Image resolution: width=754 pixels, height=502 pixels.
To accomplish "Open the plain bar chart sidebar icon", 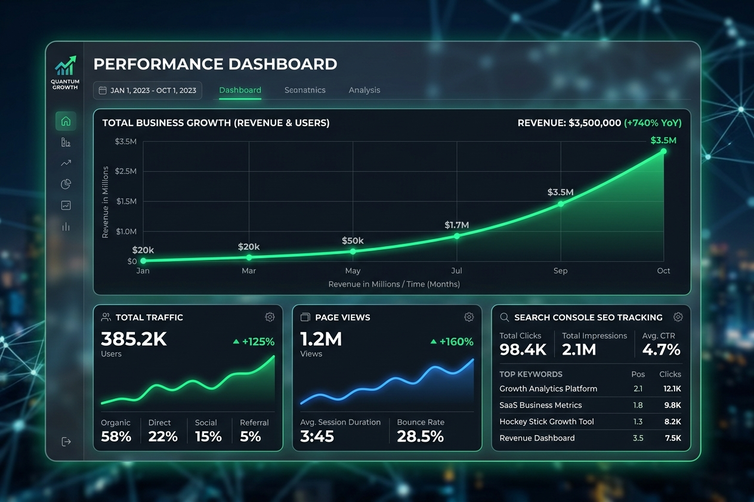I will point(66,226).
